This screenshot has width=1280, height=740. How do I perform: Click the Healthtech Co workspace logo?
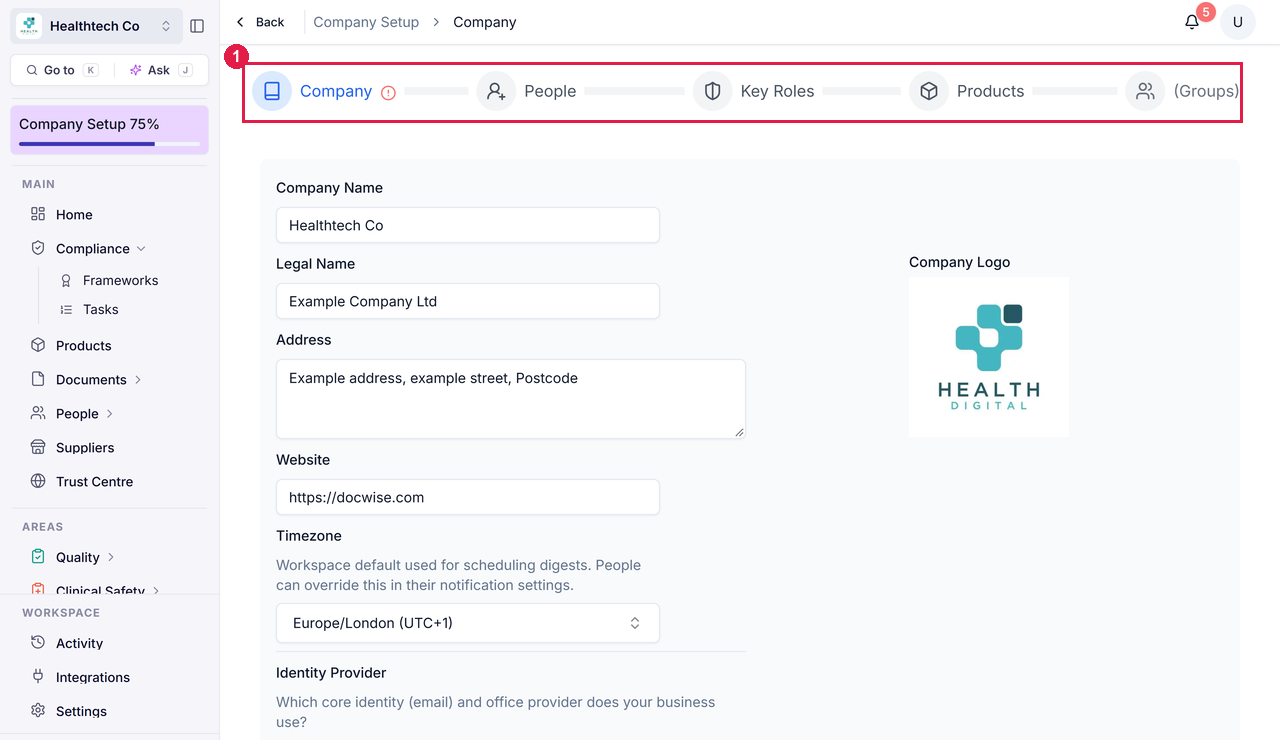click(x=29, y=26)
